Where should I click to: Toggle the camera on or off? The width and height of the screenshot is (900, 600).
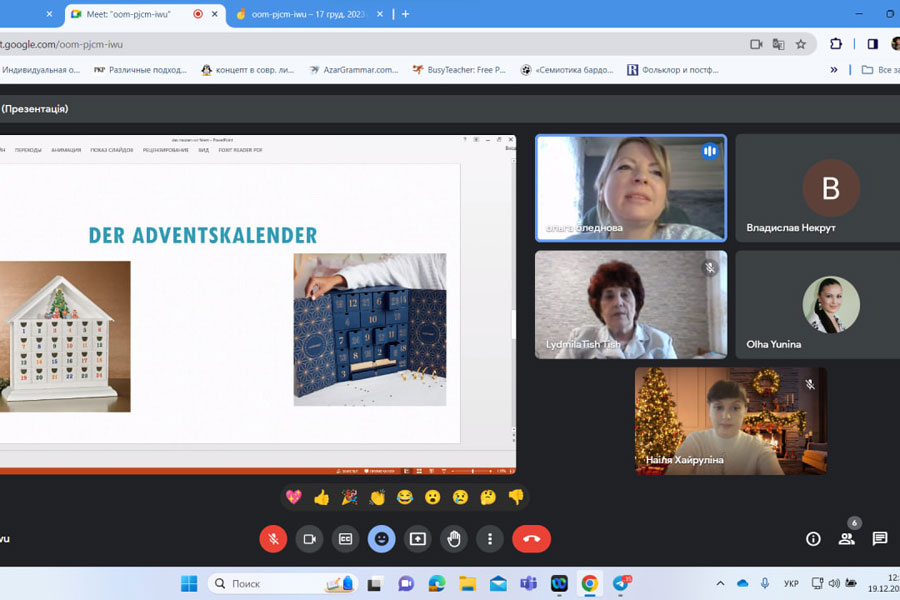309,539
